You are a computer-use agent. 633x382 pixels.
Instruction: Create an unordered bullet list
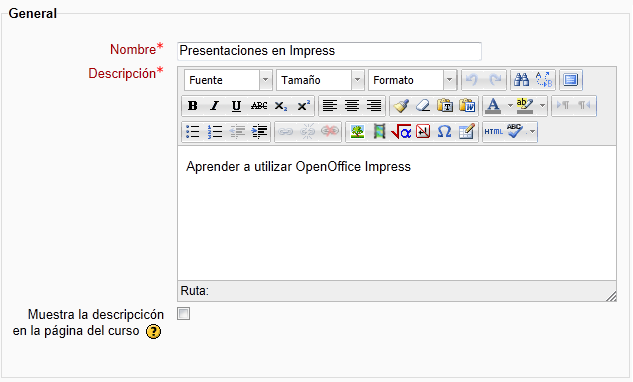193,132
